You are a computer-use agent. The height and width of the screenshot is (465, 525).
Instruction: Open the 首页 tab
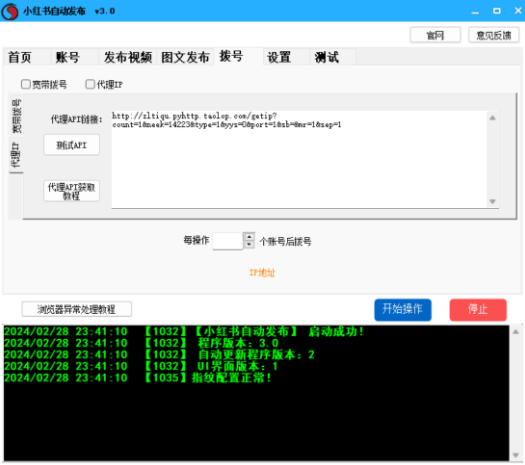tap(27, 57)
